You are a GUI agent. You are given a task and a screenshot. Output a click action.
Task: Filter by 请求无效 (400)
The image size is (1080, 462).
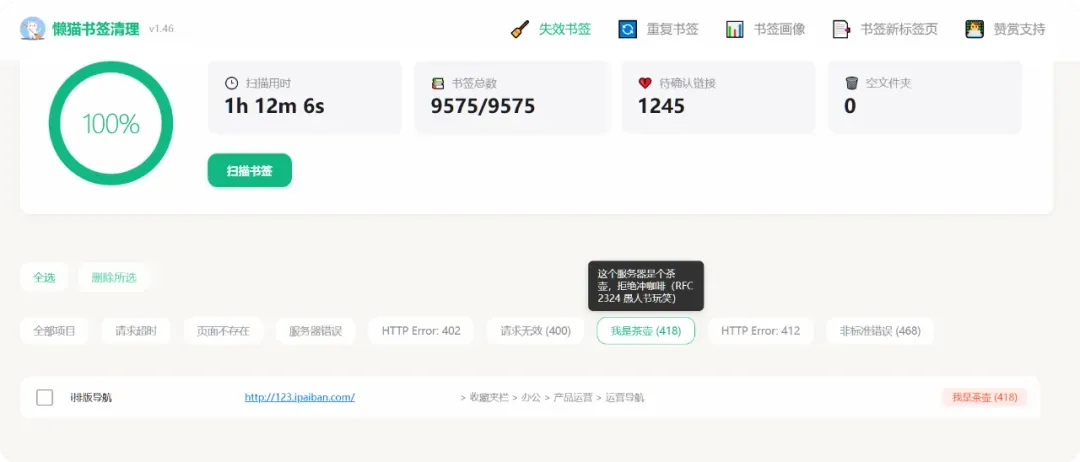(x=535, y=331)
